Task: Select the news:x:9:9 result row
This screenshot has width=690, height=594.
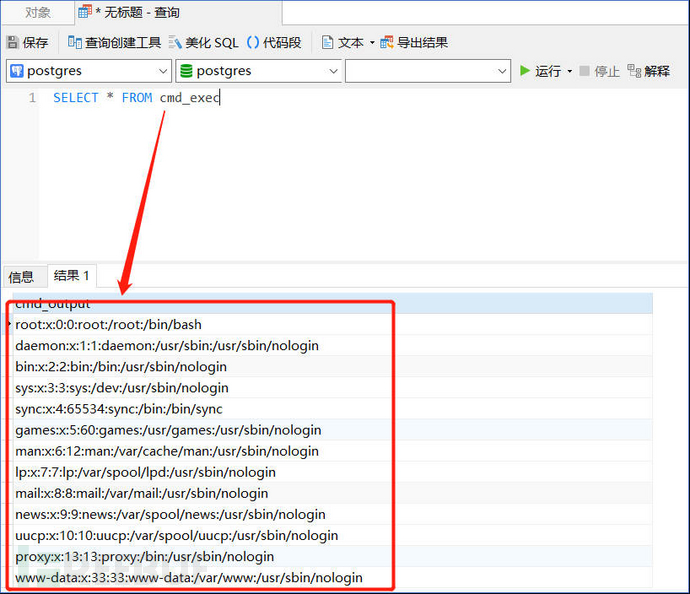Action: tap(332, 515)
